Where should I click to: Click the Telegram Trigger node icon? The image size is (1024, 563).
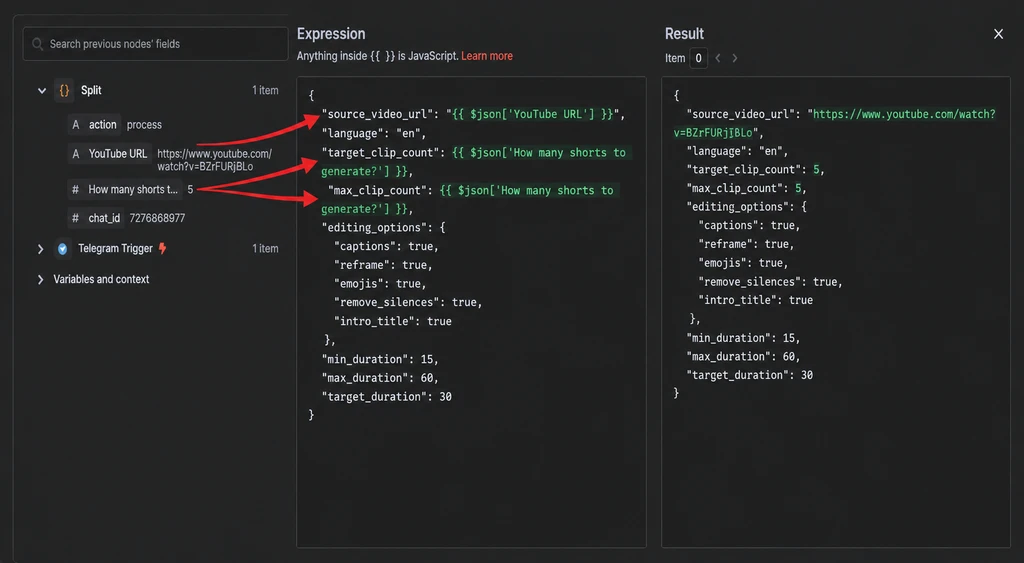(63, 249)
